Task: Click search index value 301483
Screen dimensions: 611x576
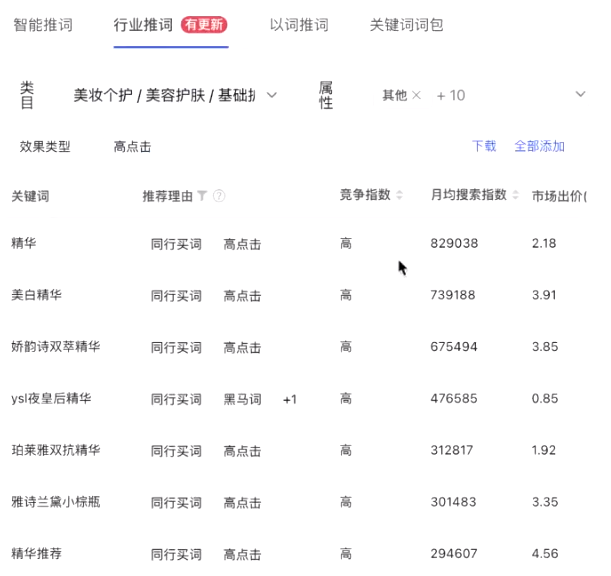Action: 453,502
